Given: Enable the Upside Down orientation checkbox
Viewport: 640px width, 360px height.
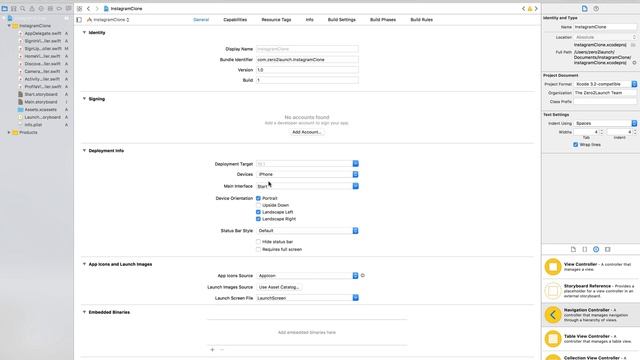Looking at the screenshot, I should (x=258, y=205).
